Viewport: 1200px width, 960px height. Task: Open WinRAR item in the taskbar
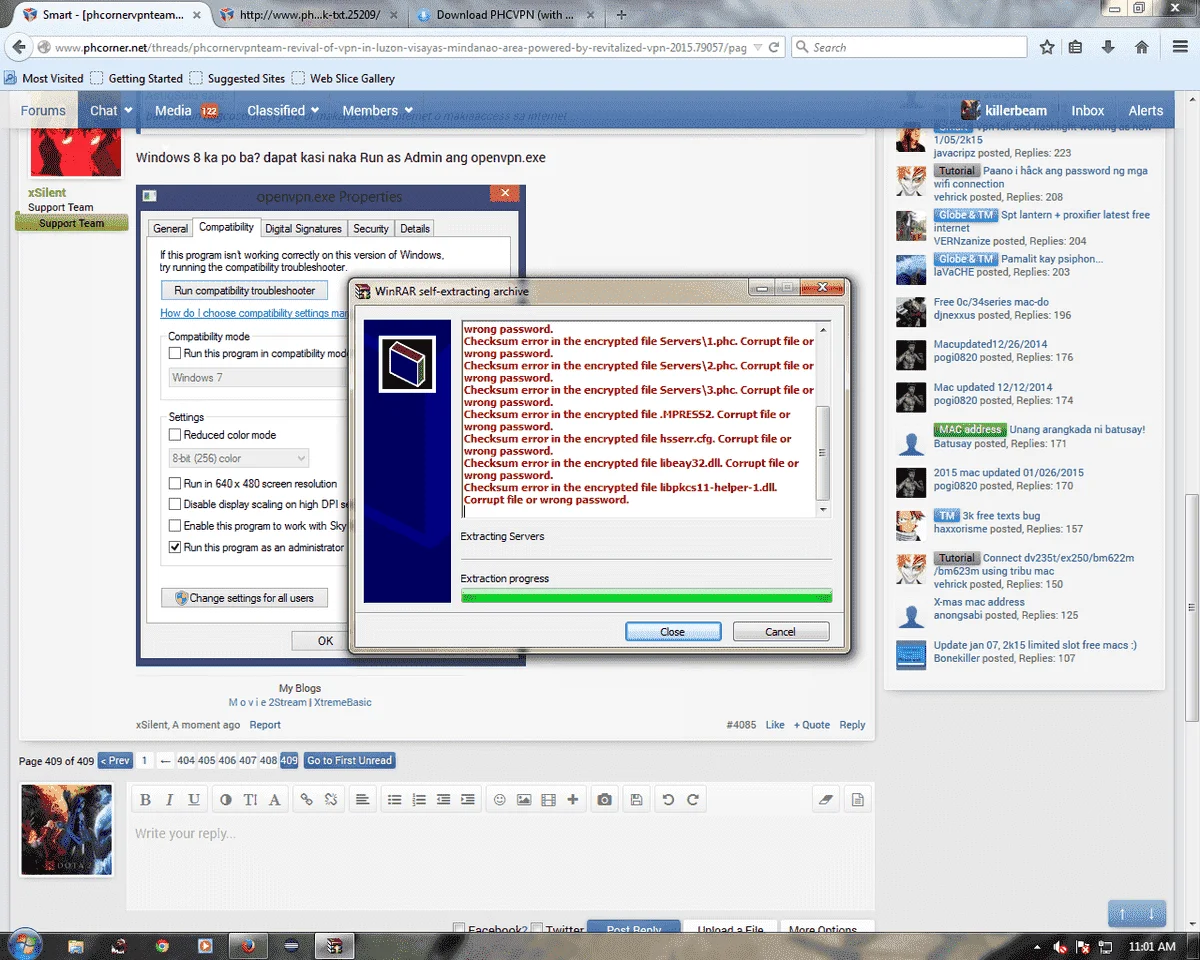click(x=335, y=945)
